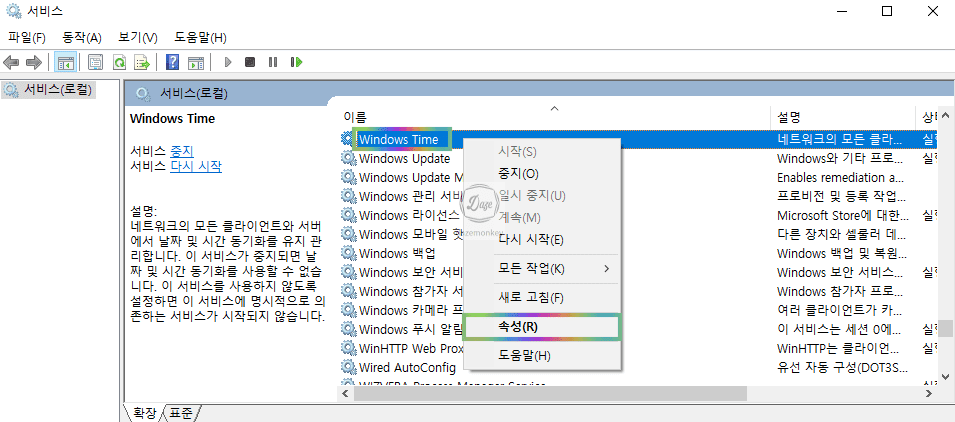Click the Back arrow toolbar icon
The height and width of the screenshot is (422, 955).
click(x=11, y=62)
